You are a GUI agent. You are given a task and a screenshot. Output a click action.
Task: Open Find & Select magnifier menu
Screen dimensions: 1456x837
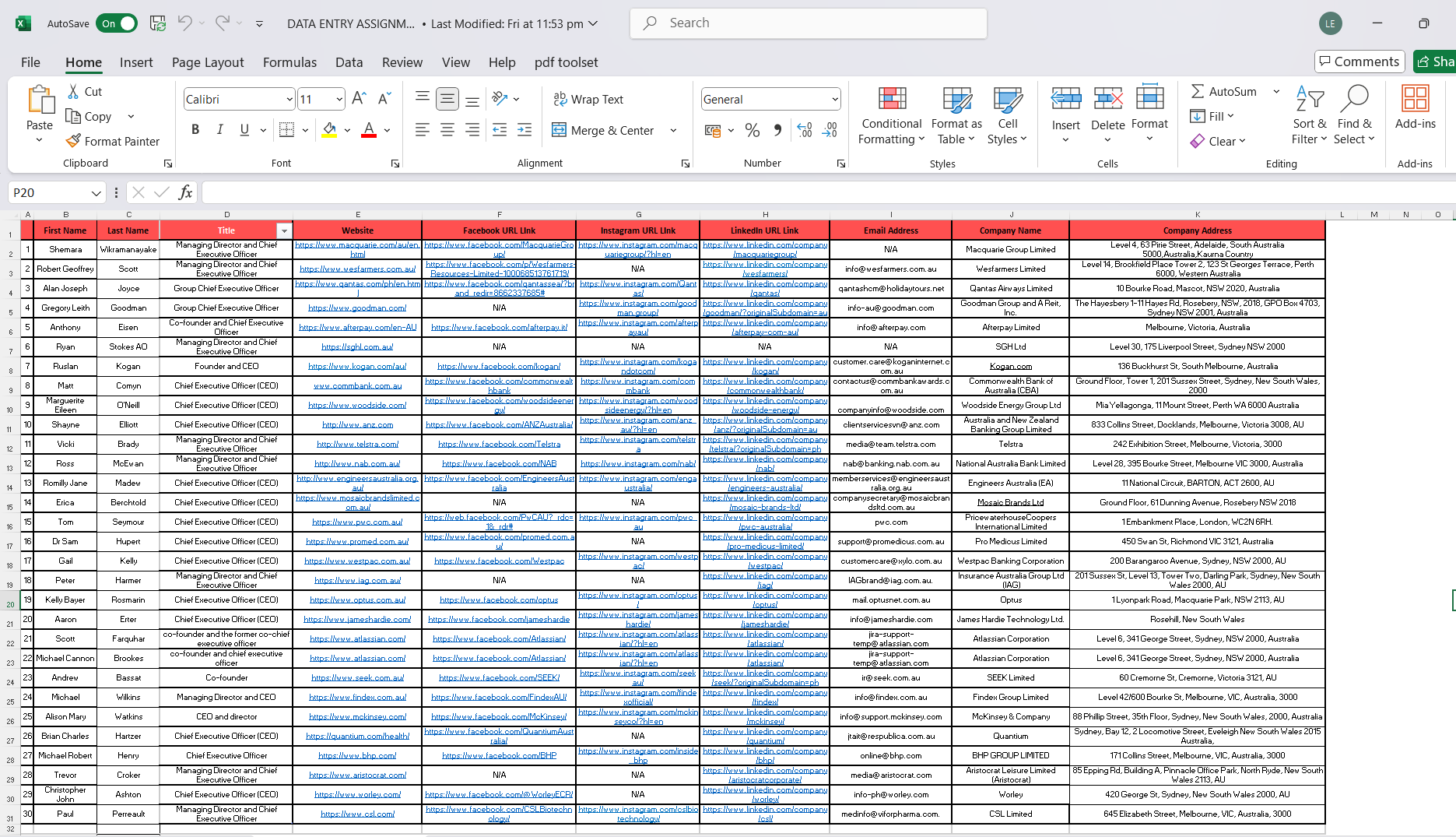[1355, 115]
